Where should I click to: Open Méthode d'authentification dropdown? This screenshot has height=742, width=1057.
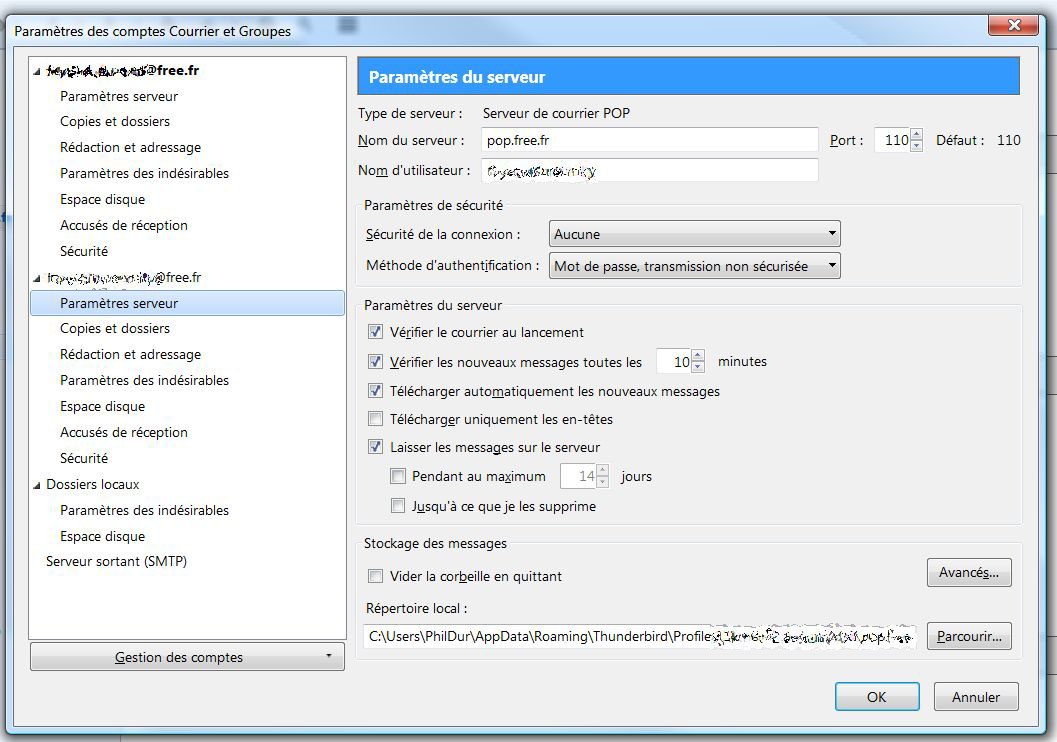click(694, 266)
